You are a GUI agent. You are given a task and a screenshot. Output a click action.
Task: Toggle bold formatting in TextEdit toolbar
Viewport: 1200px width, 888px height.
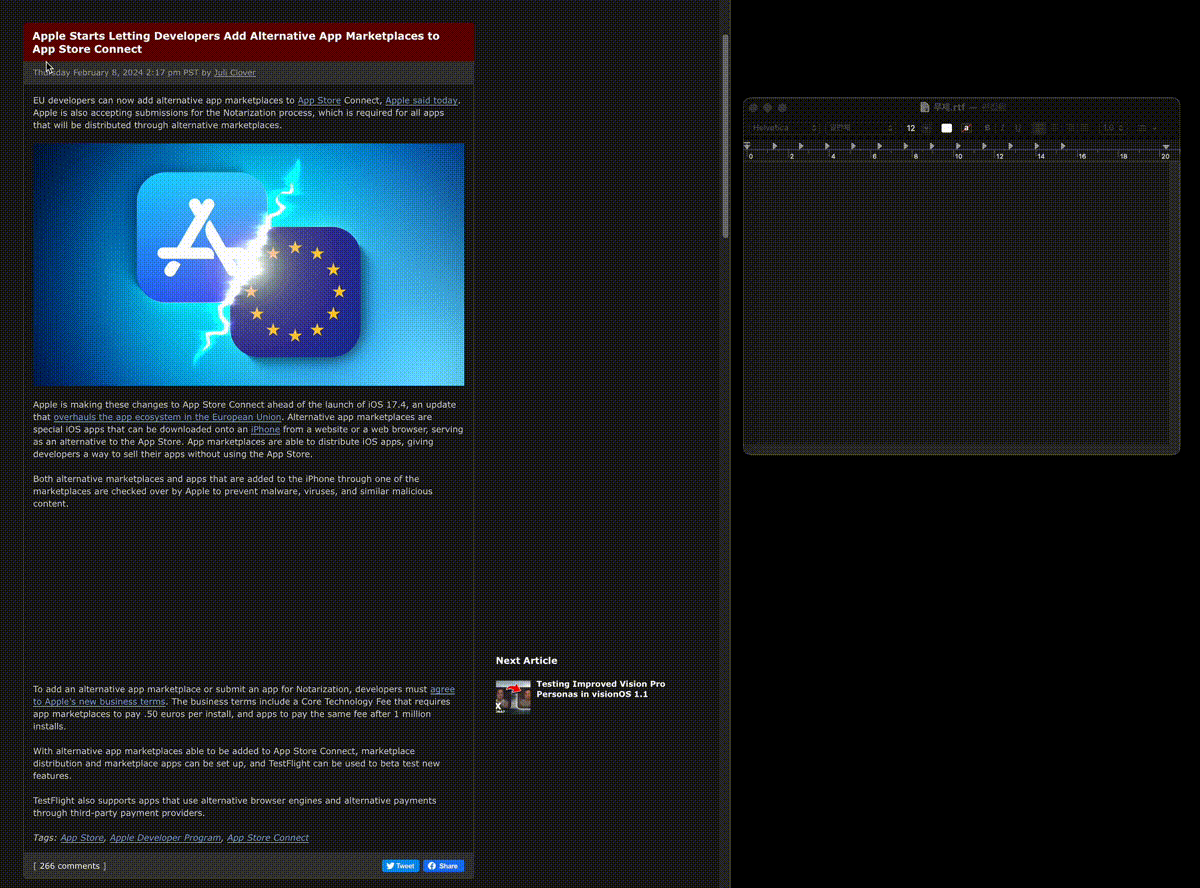coord(987,128)
